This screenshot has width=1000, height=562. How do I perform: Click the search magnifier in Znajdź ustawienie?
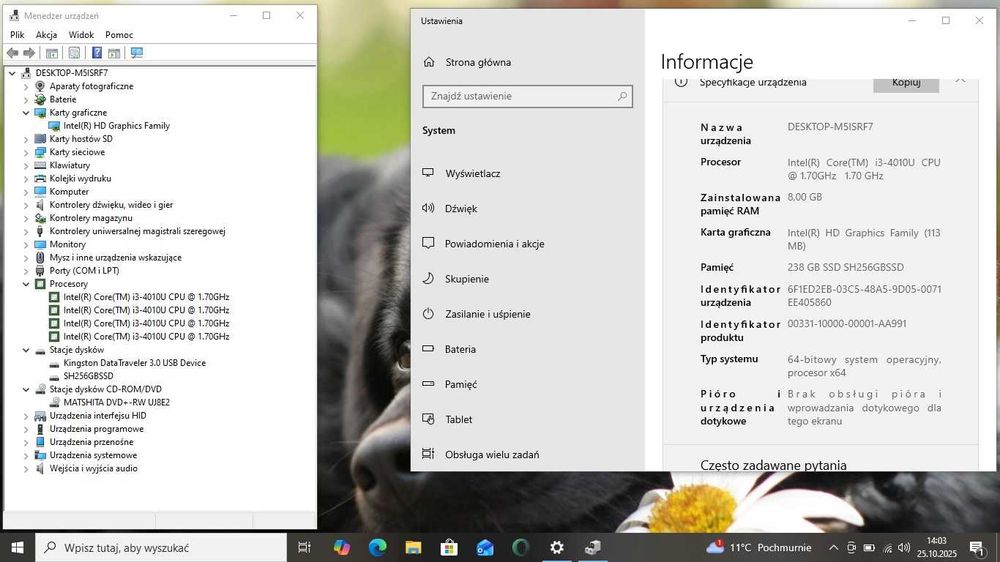622,96
